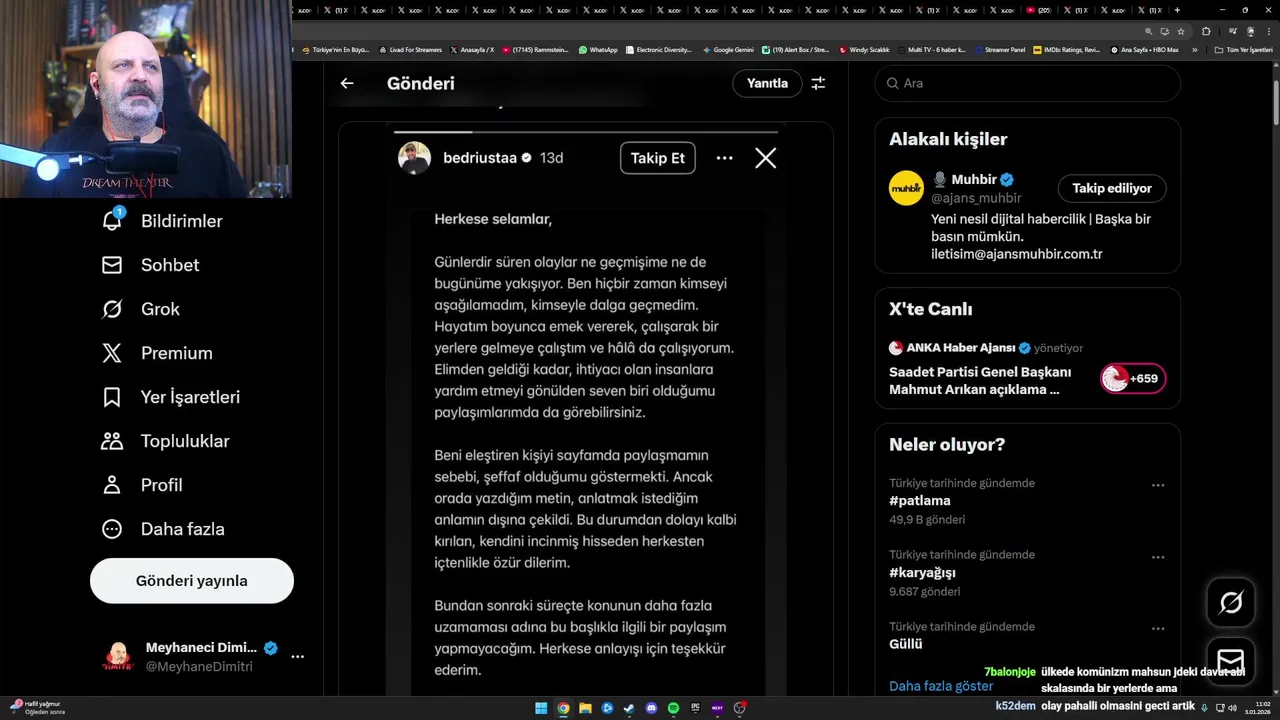Screen dimensions: 1280x720
Task: Open Bildirimler from the bell icon
Action: (112, 221)
